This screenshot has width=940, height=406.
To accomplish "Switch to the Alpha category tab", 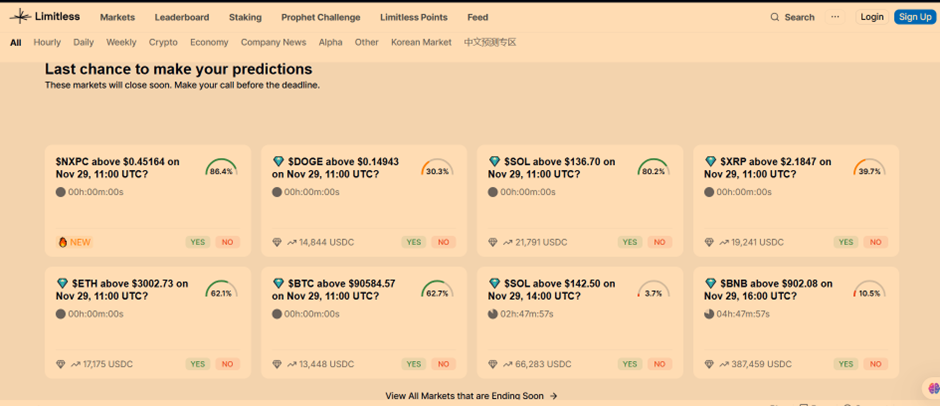I will click(330, 43).
